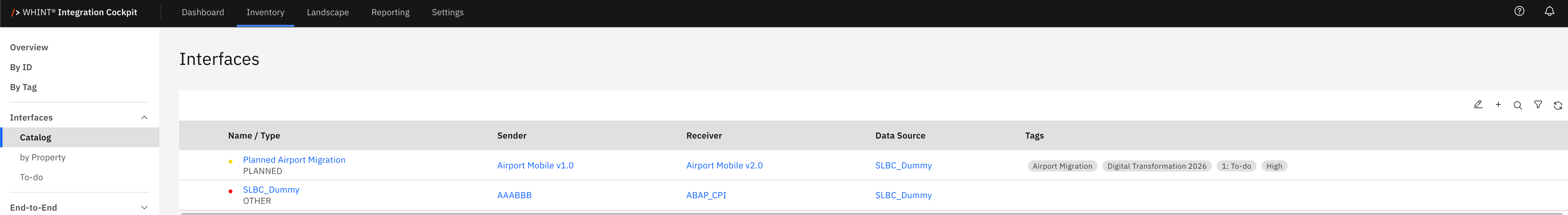Switch to the Dashboard tab
This screenshot has width=1568, height=215.
[203, 12]
